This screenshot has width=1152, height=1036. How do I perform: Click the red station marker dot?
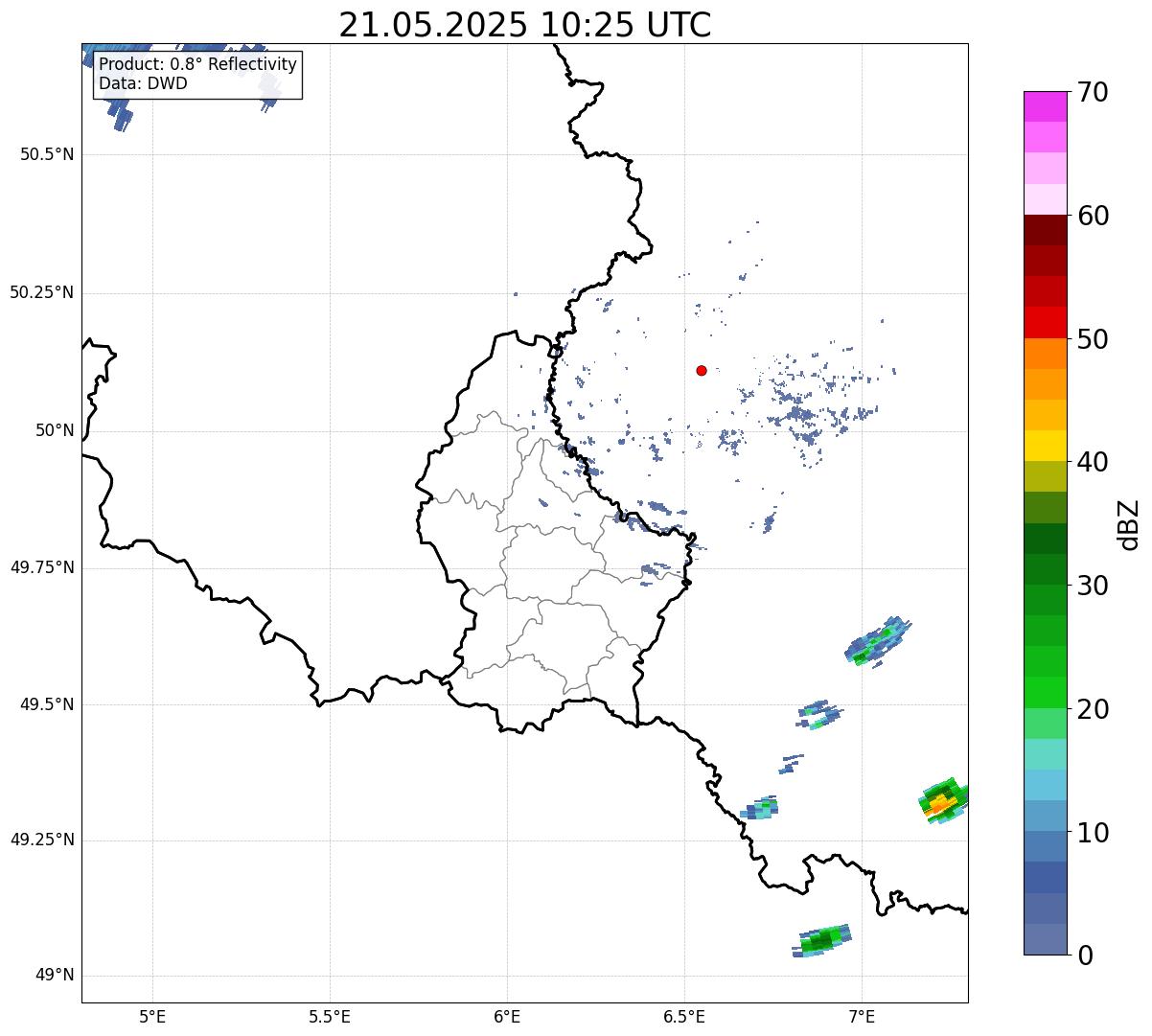[x=702, y=370]
